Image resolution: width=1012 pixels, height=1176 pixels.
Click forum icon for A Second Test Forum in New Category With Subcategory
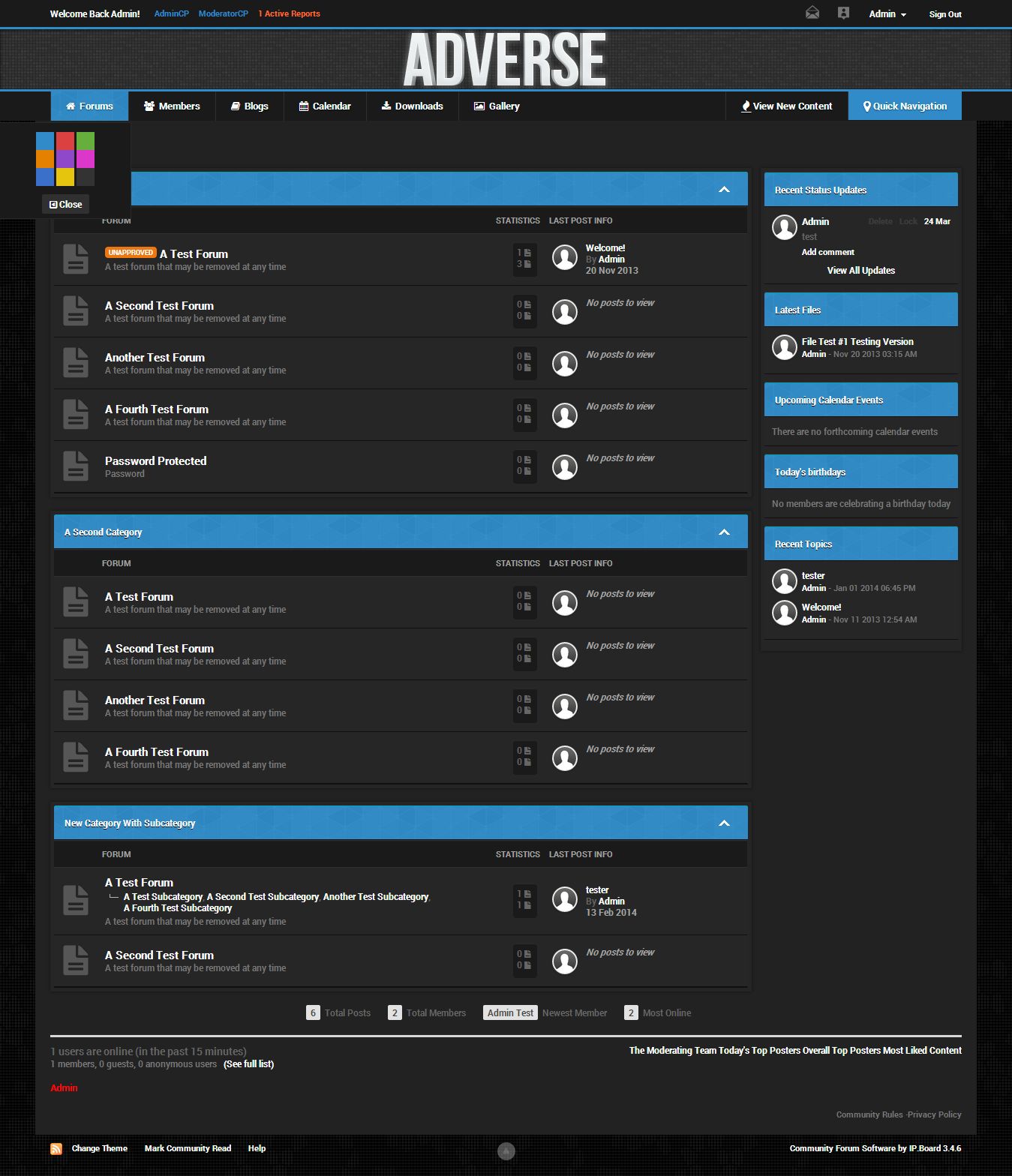point(76,960)
